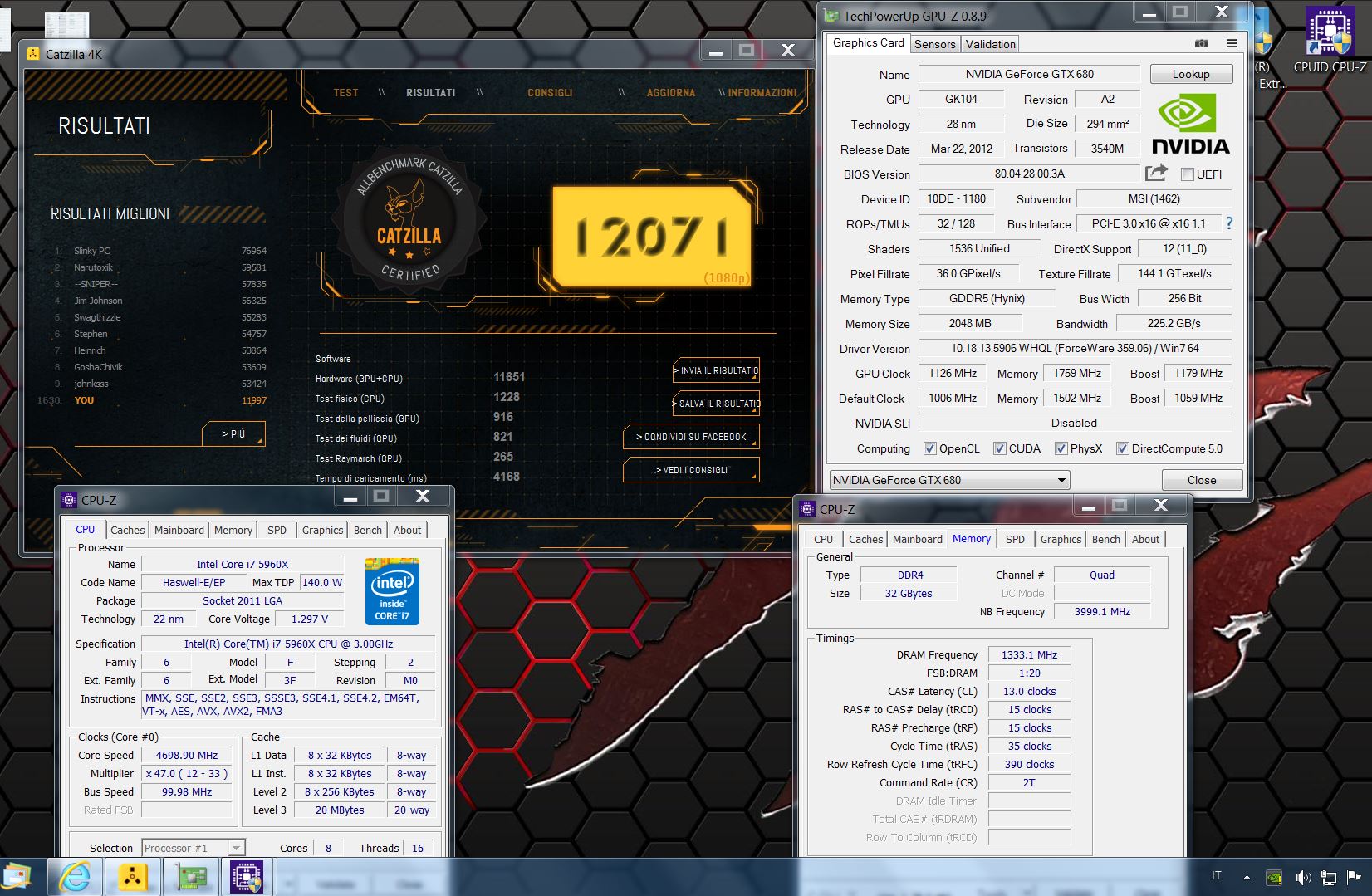This screenshot has width=1372, height=896.
Task: Click the Narutoxik leaderboard row
Action: tap(159, 267)
